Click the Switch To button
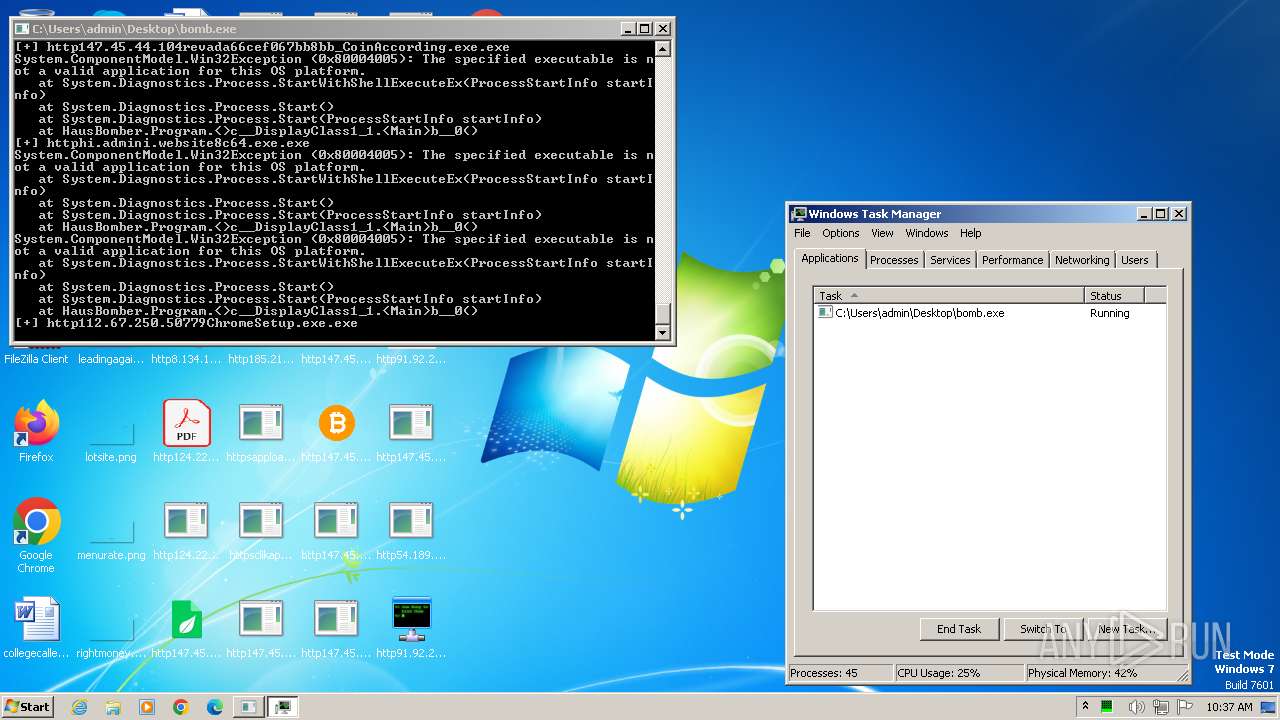The height and width of the screenshot is (720, 1280). (x=1042, y=629)
